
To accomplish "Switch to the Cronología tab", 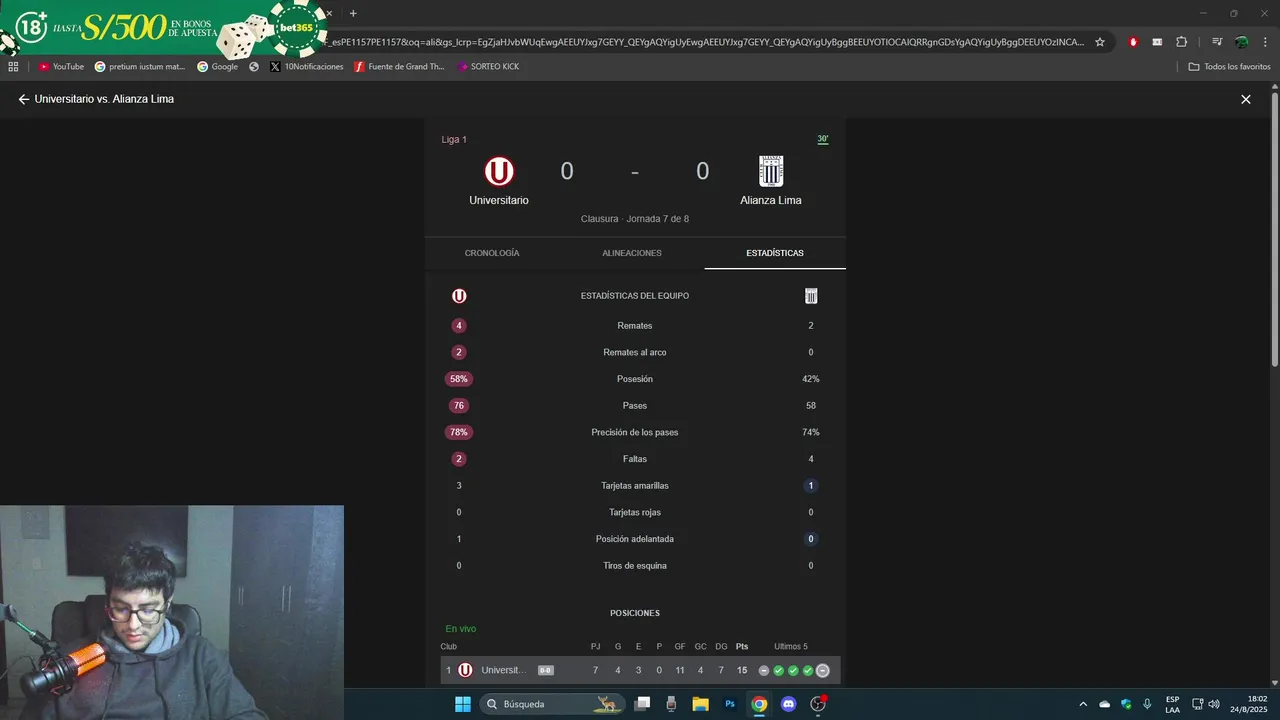I will pyautogui.click(x=492, y=253).
